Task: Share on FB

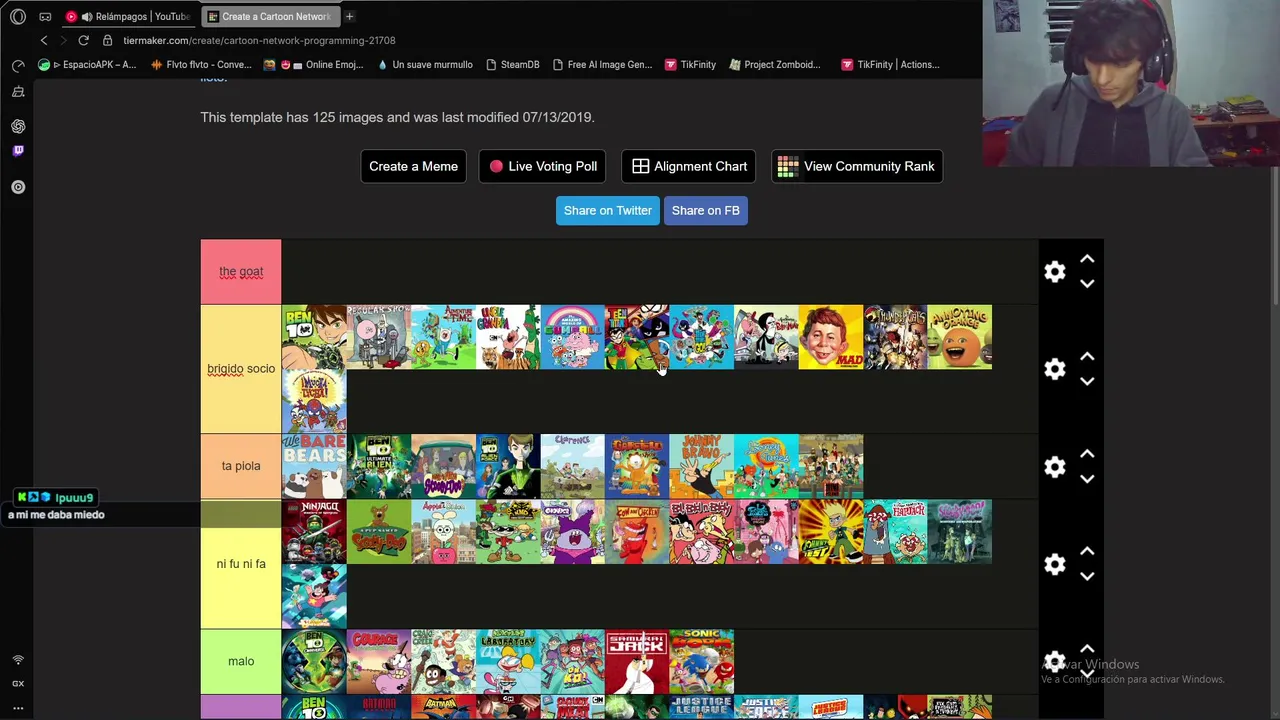Action: [705, 210]
